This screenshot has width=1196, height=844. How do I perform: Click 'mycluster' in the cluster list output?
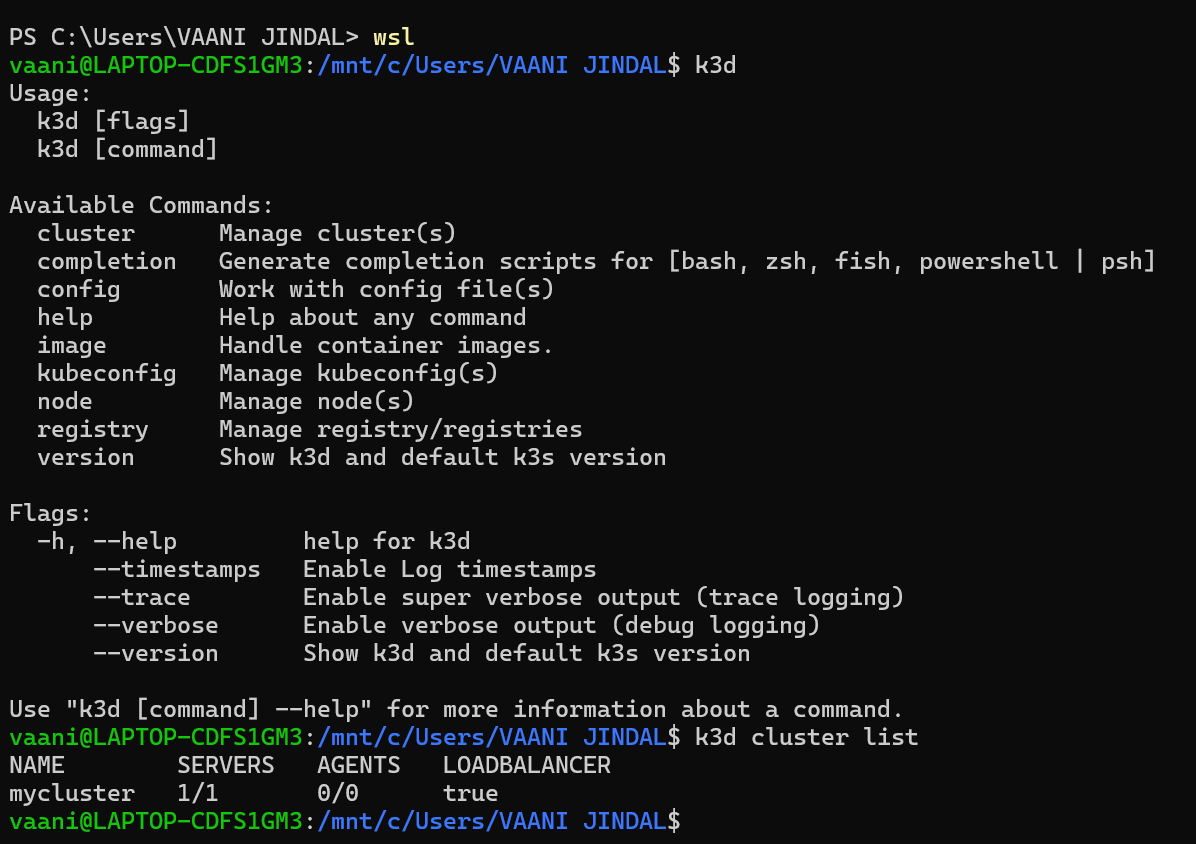[71, 793]
